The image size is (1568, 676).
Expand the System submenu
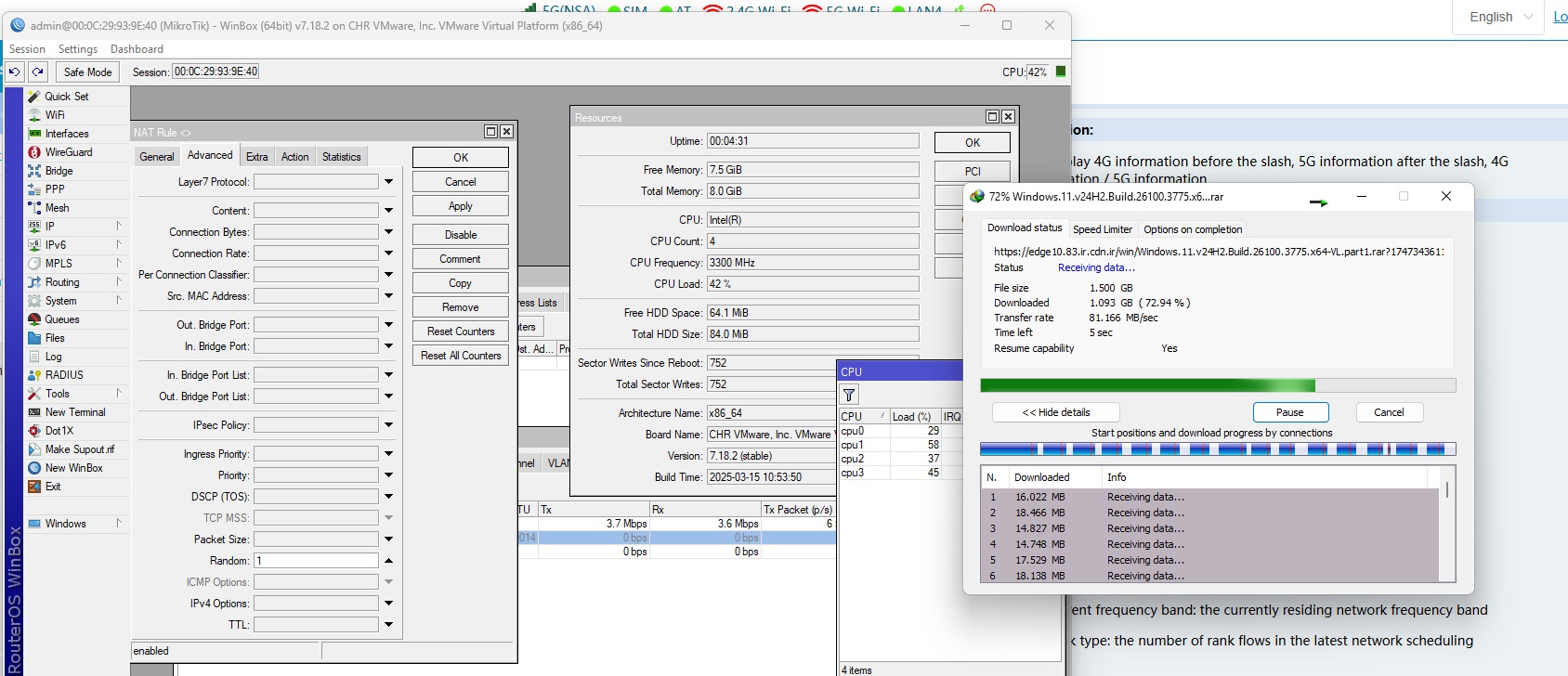(119, 301)
